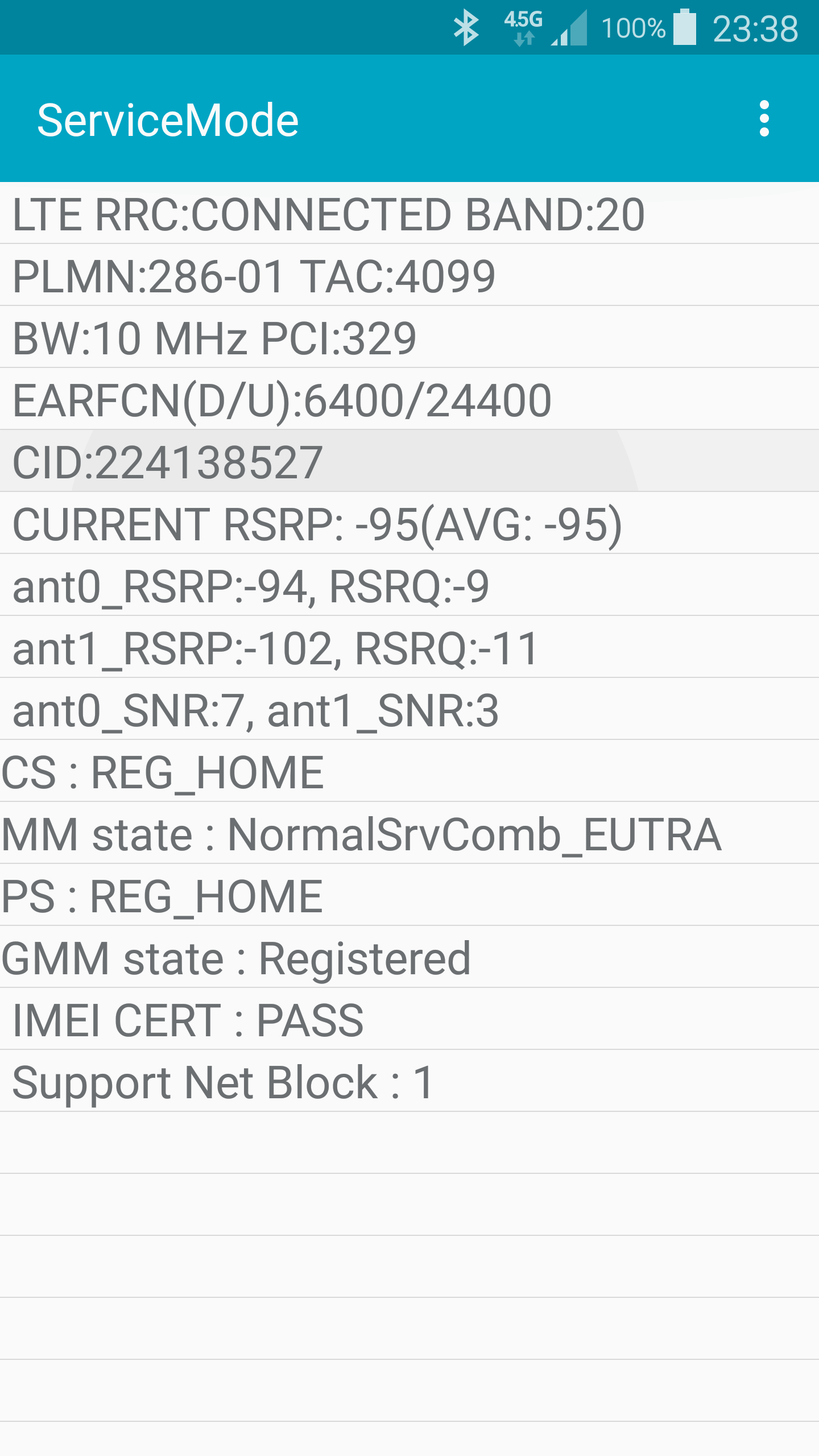The image size is (819, 1456).
Task: Tap the ServiceMode title
Action: coord(168,120)
